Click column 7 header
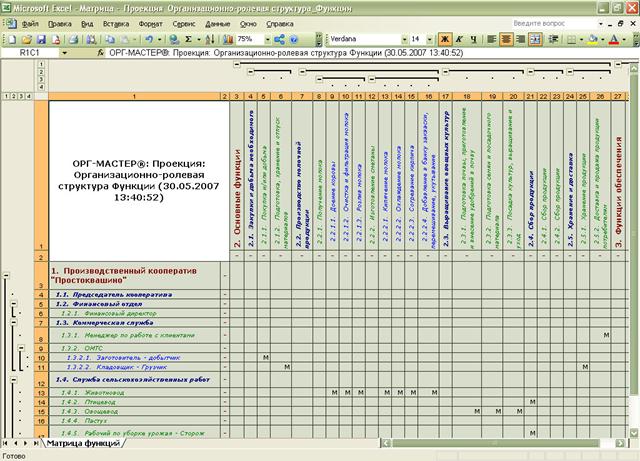 click(302, 96)
